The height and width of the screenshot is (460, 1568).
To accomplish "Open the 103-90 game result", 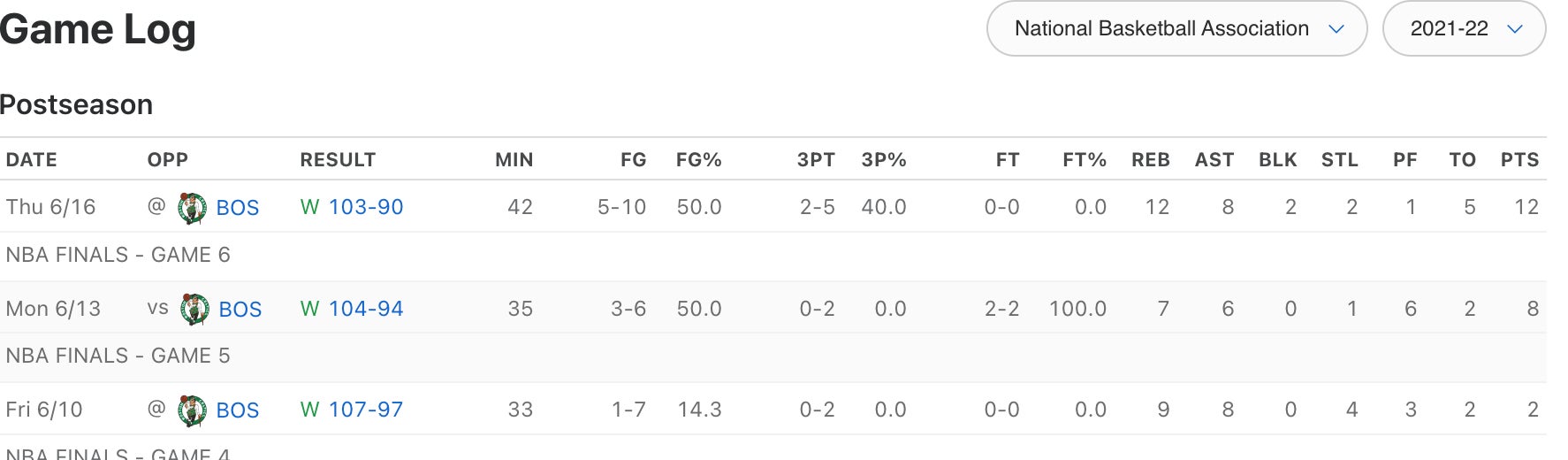I will coord(365,207).
